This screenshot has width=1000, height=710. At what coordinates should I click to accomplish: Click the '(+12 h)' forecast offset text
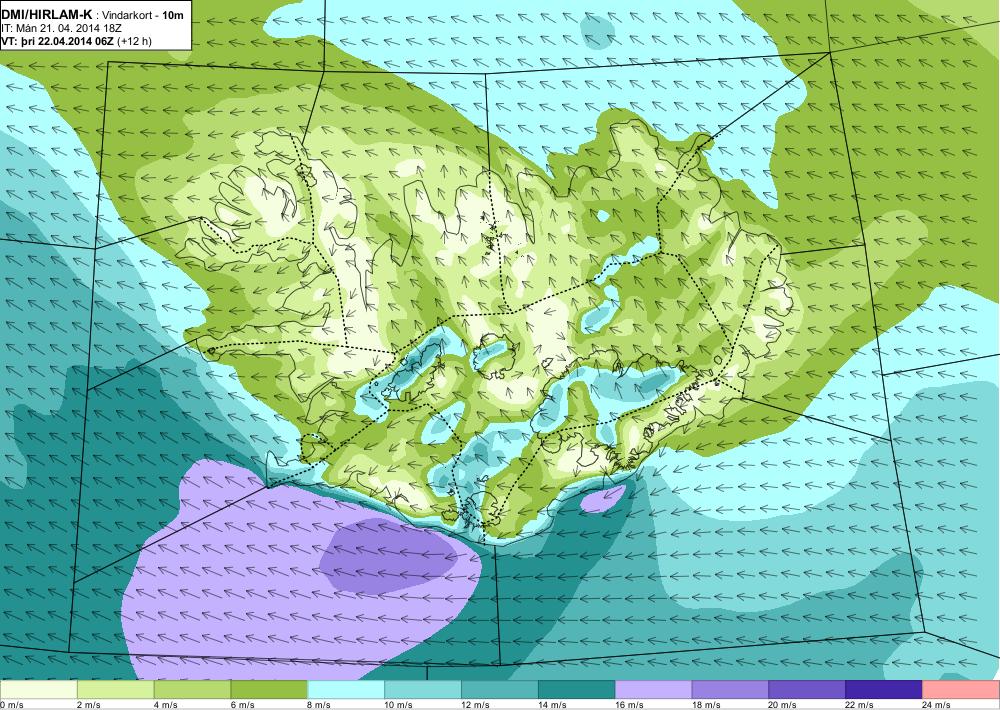click(135, 41)
